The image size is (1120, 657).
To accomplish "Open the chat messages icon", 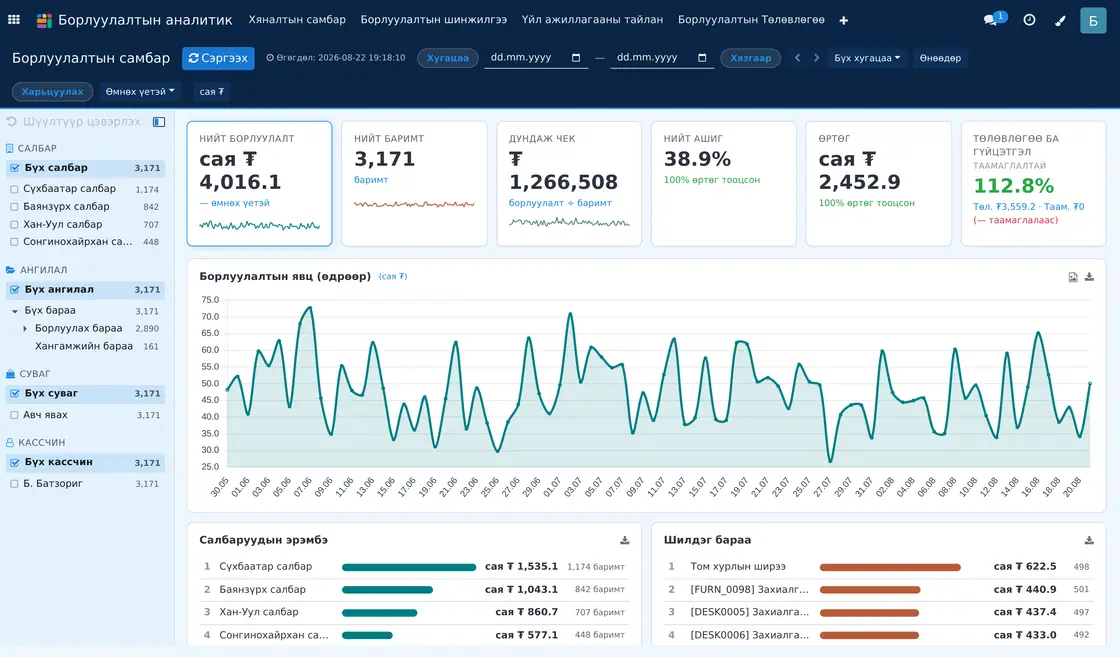I will (991, 20).
